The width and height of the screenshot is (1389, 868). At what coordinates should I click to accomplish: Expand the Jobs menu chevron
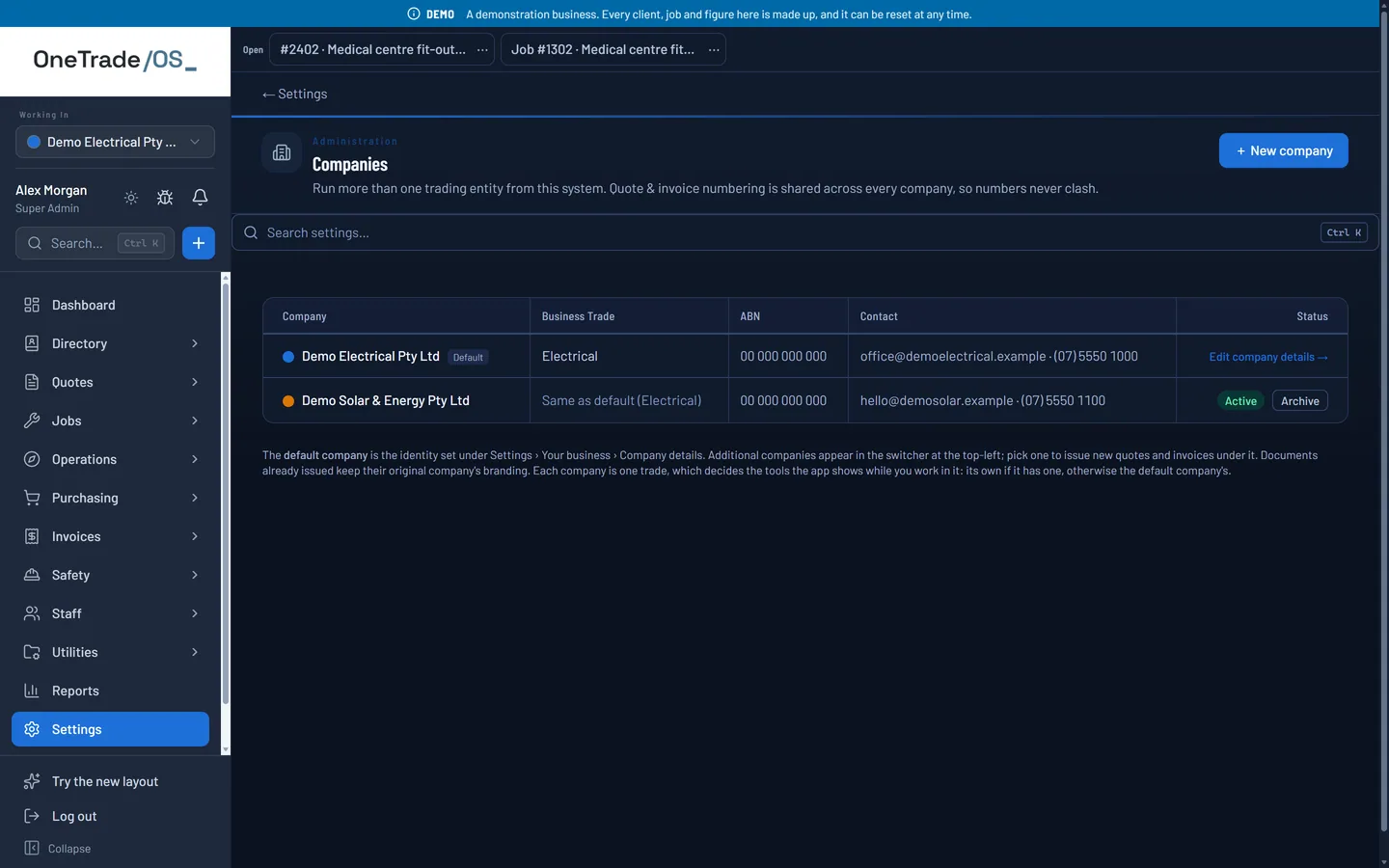pyautogui.click(x=195, y=420)
